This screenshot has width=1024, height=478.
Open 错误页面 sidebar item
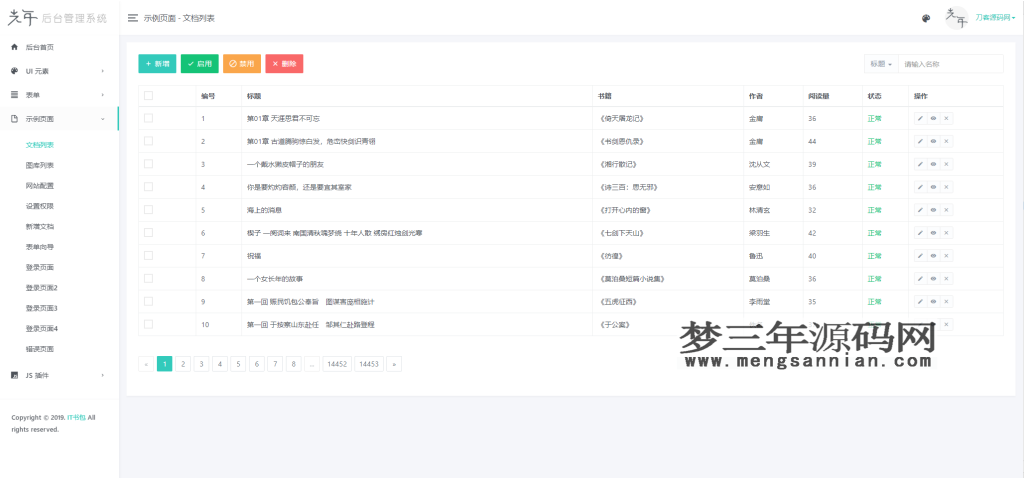pyautogui.click(x=40, y=349)
